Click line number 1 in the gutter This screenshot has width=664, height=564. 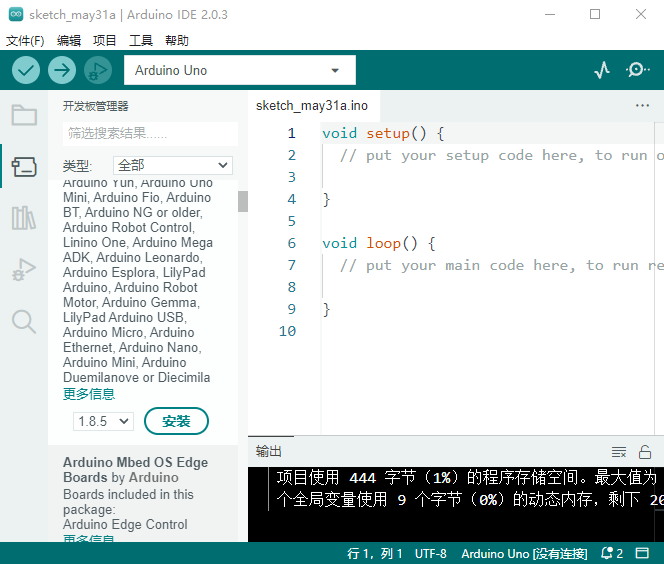[292, 133]
